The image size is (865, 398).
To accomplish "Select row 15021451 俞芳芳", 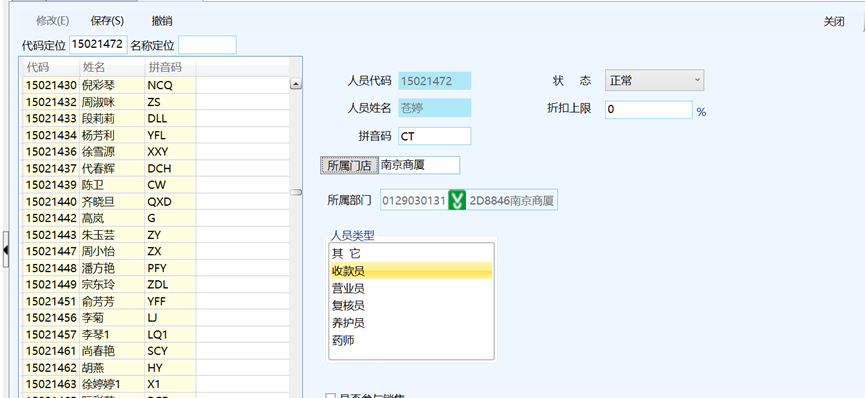I will point(156,301).
